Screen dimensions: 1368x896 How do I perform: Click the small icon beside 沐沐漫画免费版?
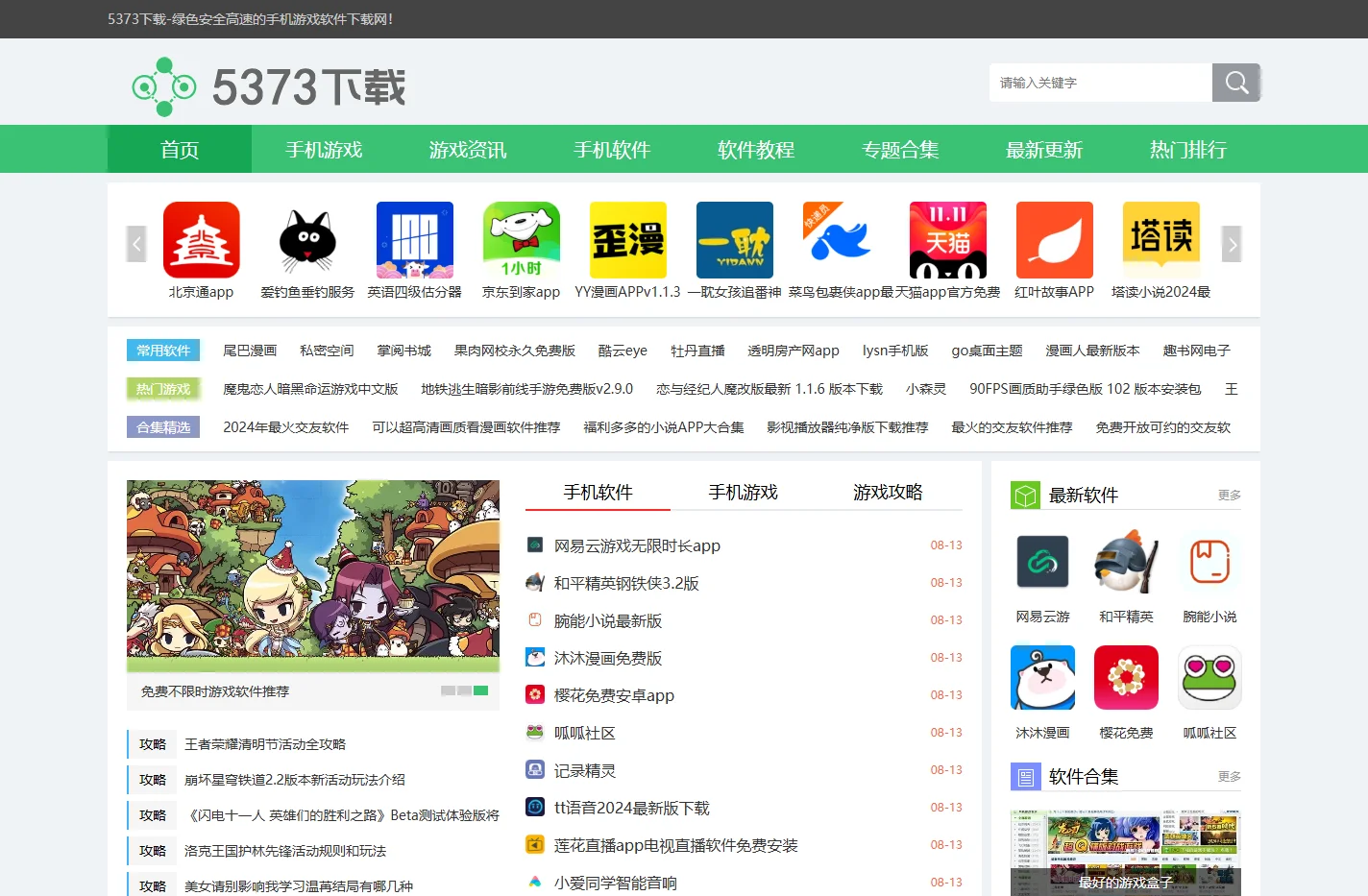point(535,657)
